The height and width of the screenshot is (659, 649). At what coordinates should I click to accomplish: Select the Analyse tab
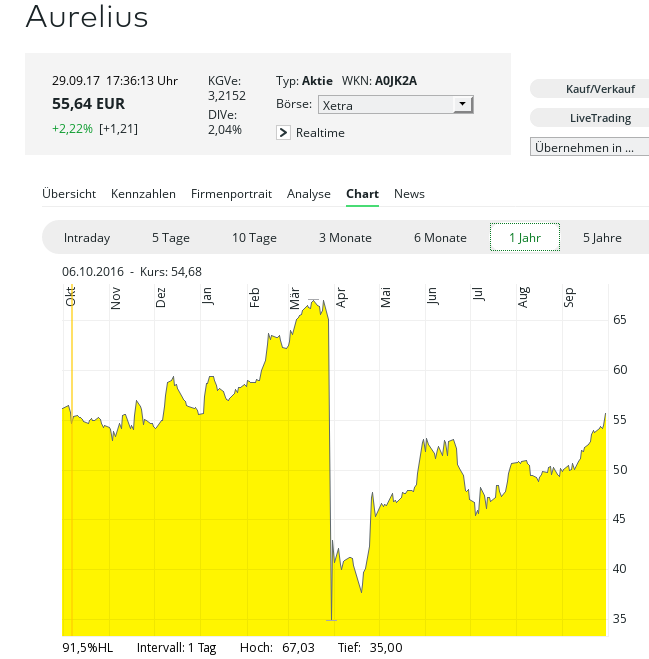(308, 194)
